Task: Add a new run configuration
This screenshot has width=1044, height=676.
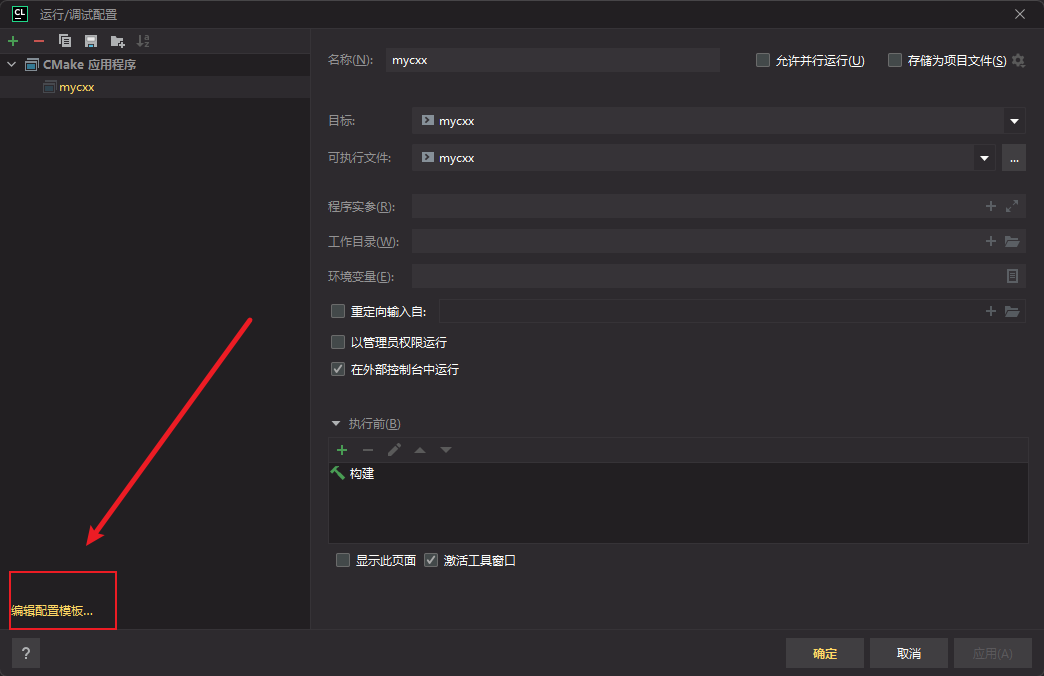Action: point(13,41)
